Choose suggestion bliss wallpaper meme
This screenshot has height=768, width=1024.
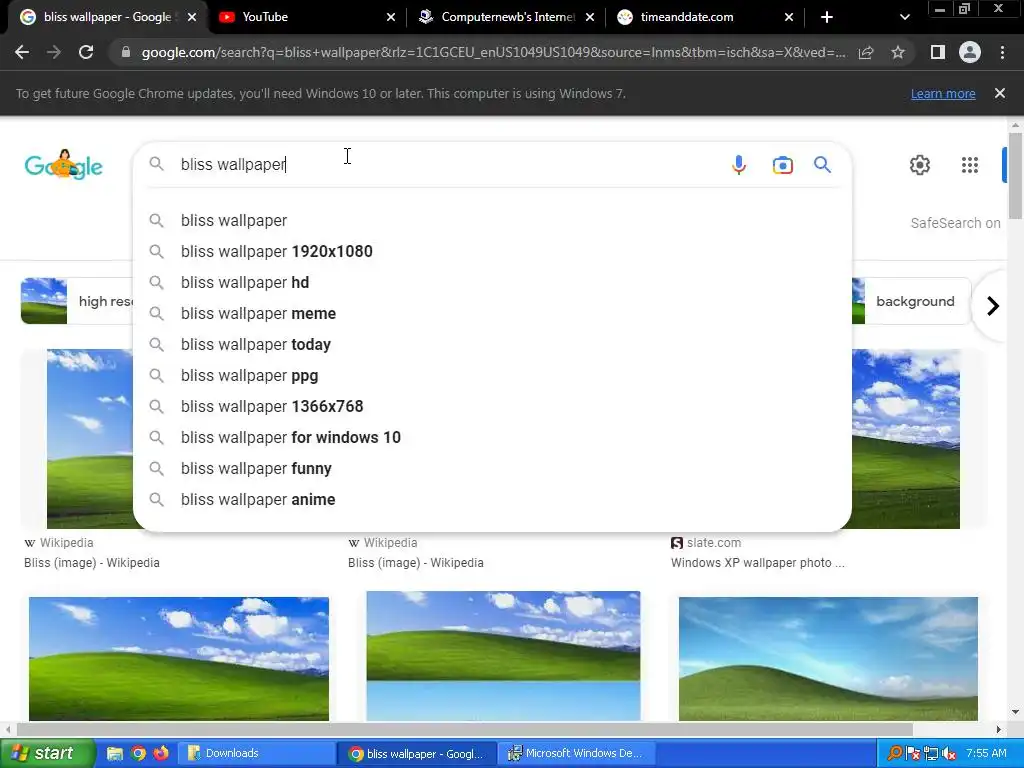[x=492, y=313]
